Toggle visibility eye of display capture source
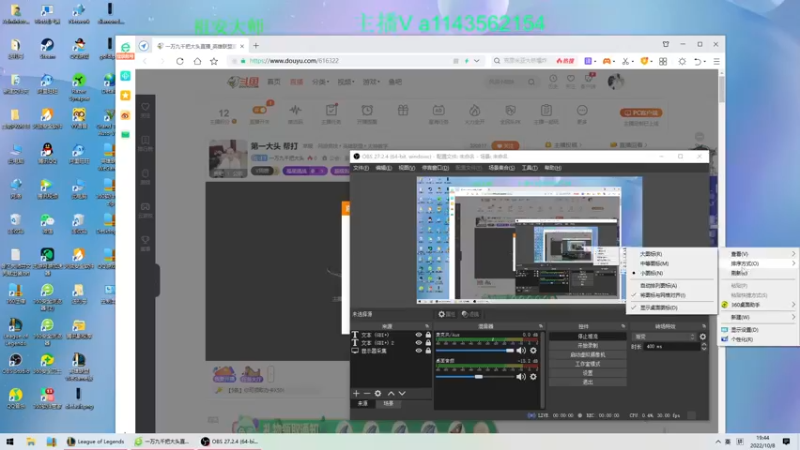 (418, 351)
